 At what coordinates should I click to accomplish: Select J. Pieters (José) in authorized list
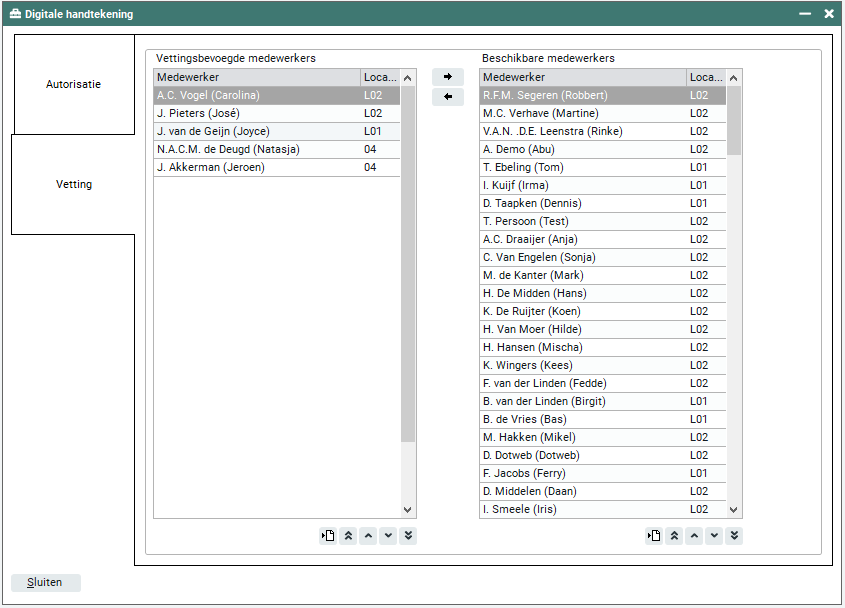257,113
